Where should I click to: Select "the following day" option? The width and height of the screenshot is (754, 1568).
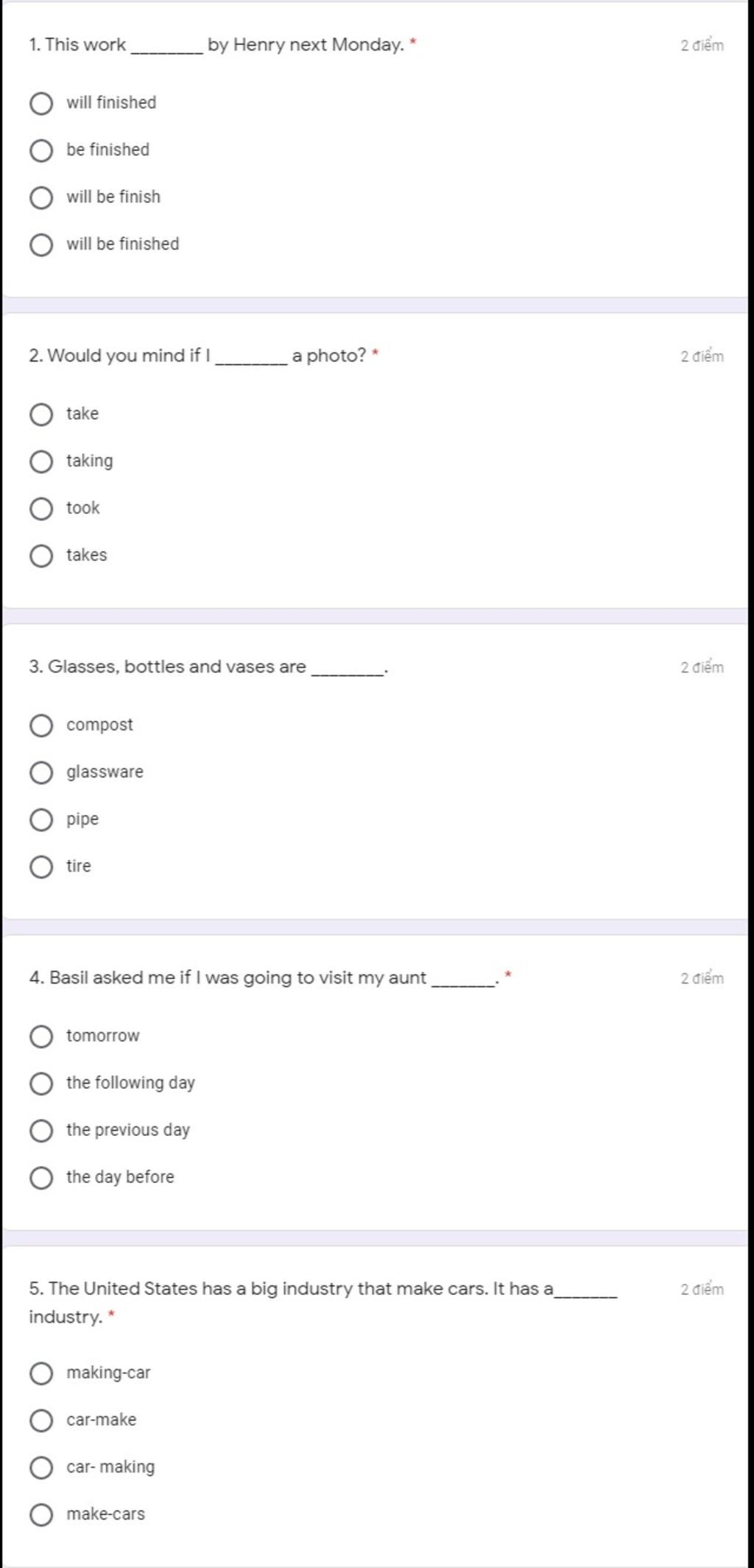[x=41, y=1084]
